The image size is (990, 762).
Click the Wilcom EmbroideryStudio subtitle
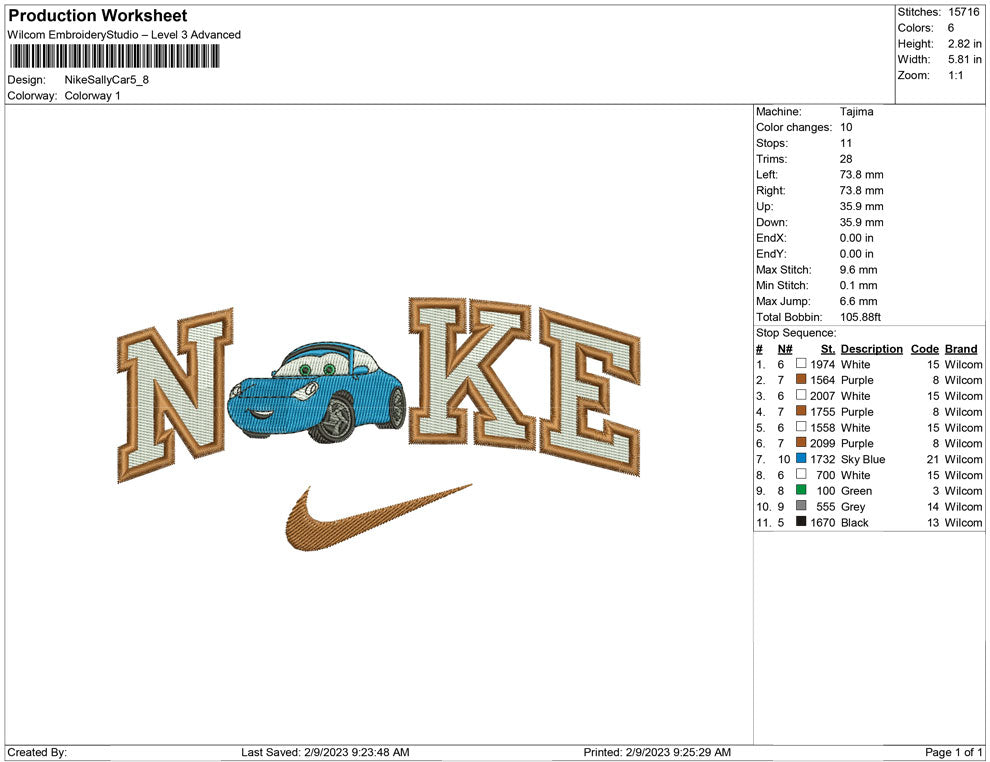tap(124, 35)
